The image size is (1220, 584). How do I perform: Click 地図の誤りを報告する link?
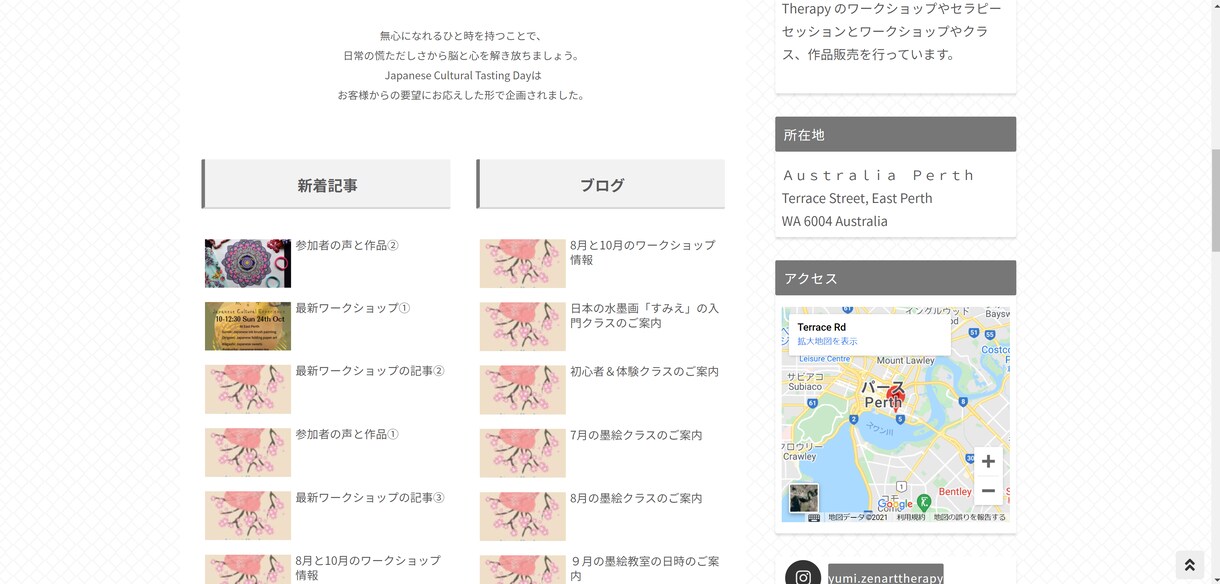[x=970, y=518]
